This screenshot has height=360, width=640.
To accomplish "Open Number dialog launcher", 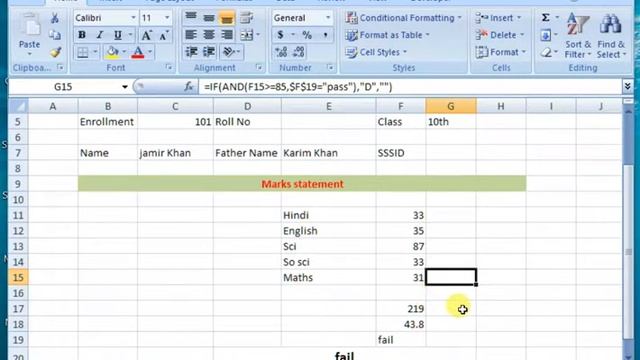I will coord(330,67).
